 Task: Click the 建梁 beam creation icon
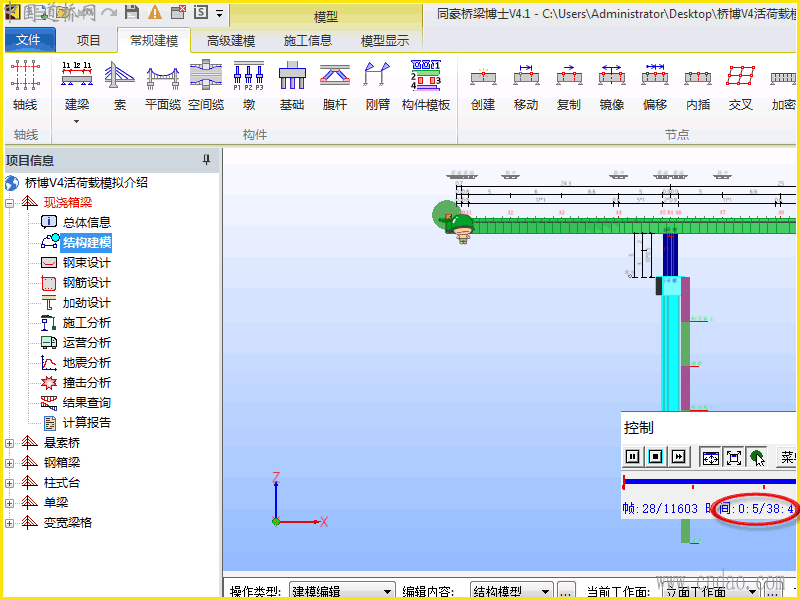pyautogui.click(x=77, y=76)
